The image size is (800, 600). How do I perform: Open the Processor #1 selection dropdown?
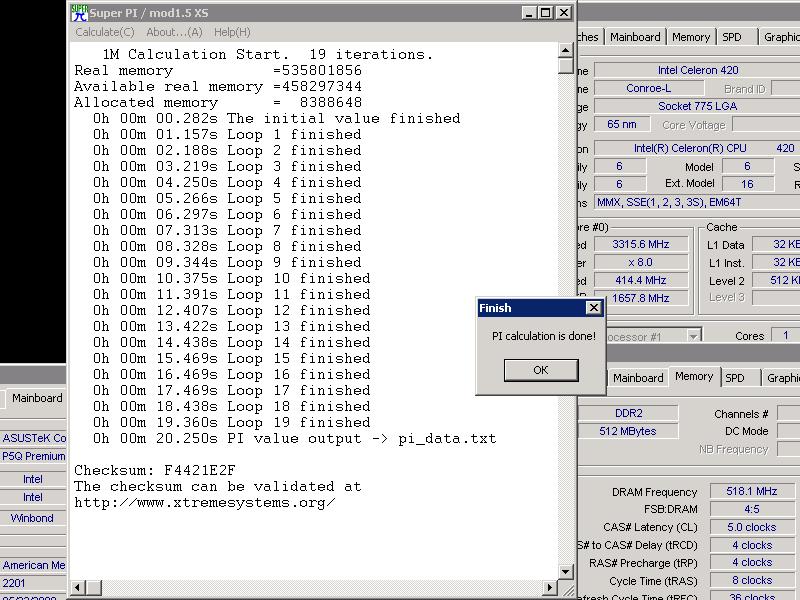click(692, 336)
